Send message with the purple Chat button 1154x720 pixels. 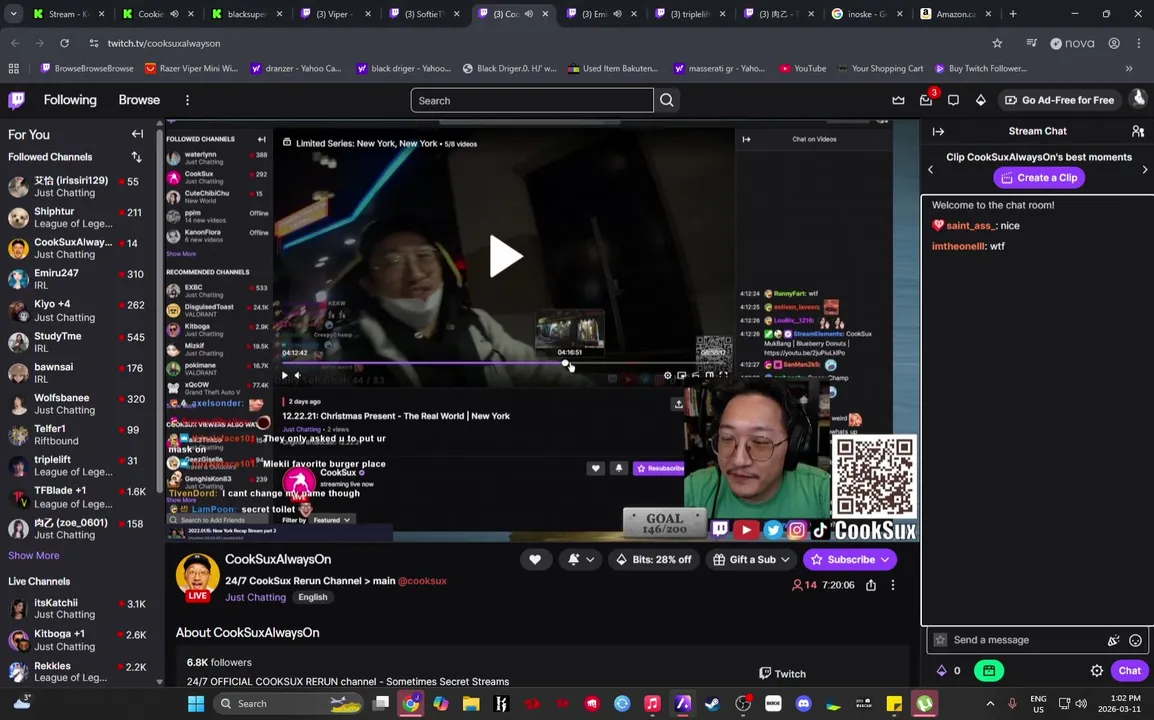[x=1129, y=671]
